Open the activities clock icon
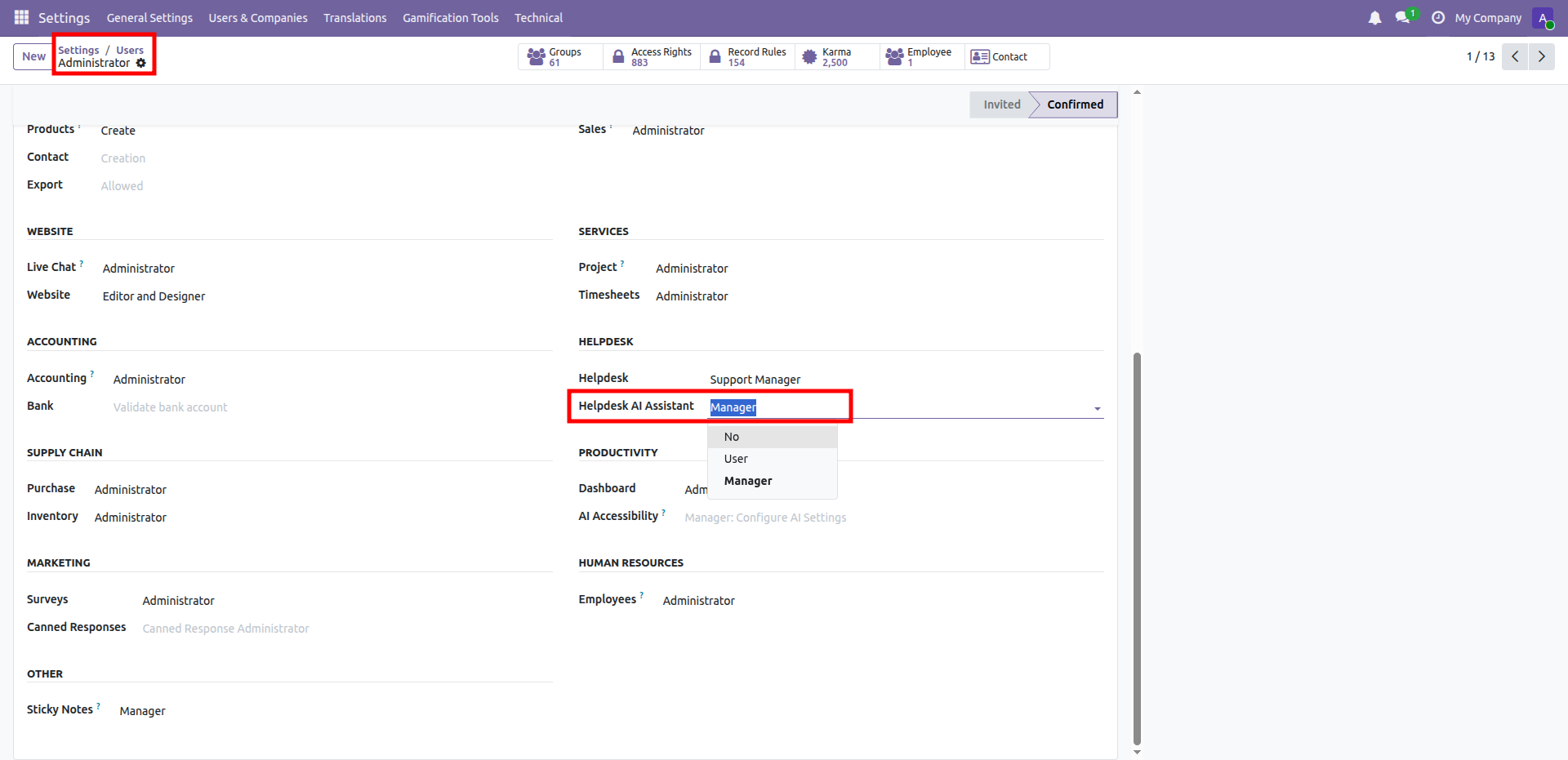1568x760 pixels. click(1438, 17)
